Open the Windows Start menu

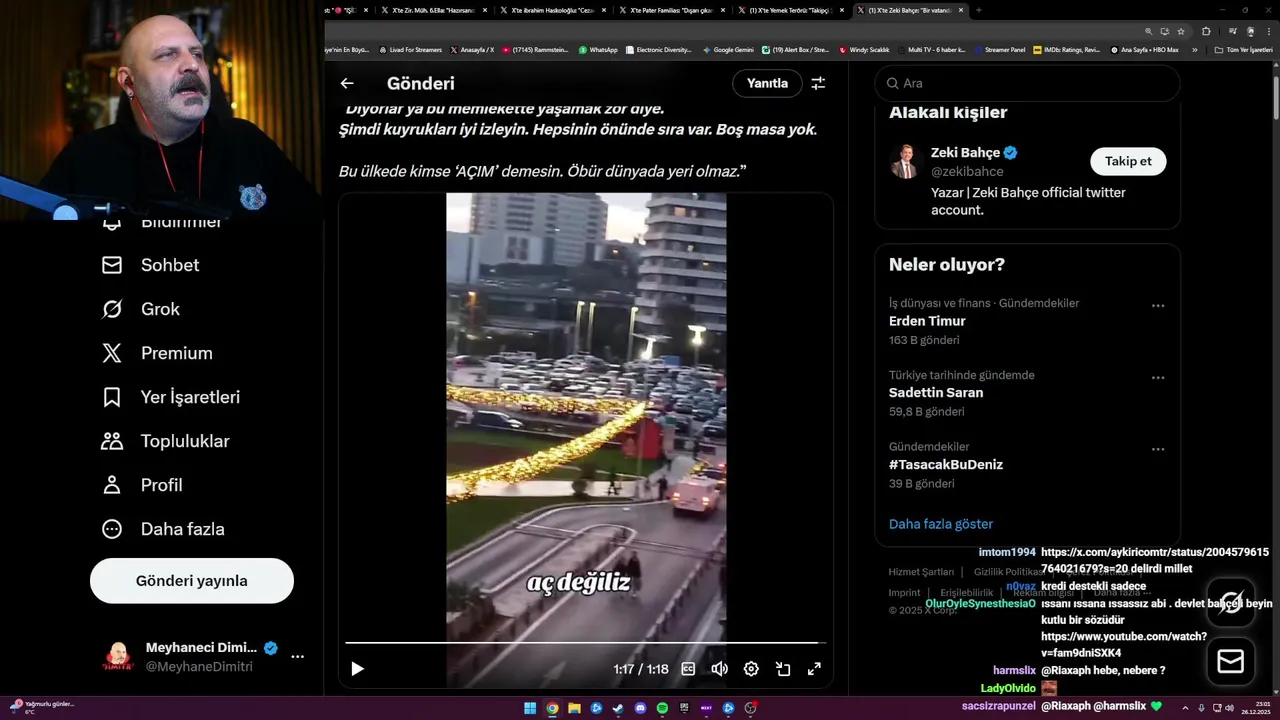pos(530,708)
